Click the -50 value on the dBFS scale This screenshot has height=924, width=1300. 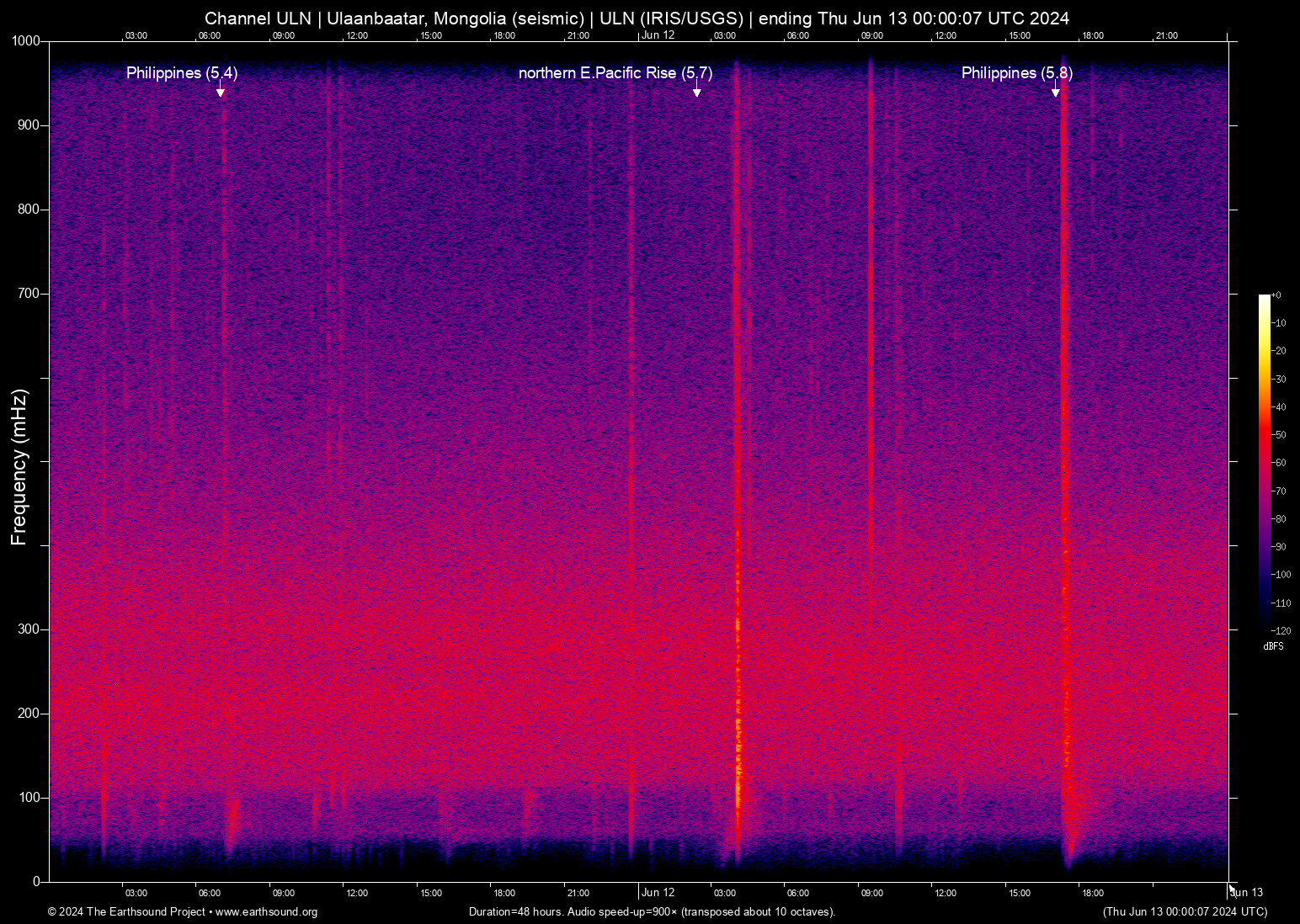(1279, 435)
